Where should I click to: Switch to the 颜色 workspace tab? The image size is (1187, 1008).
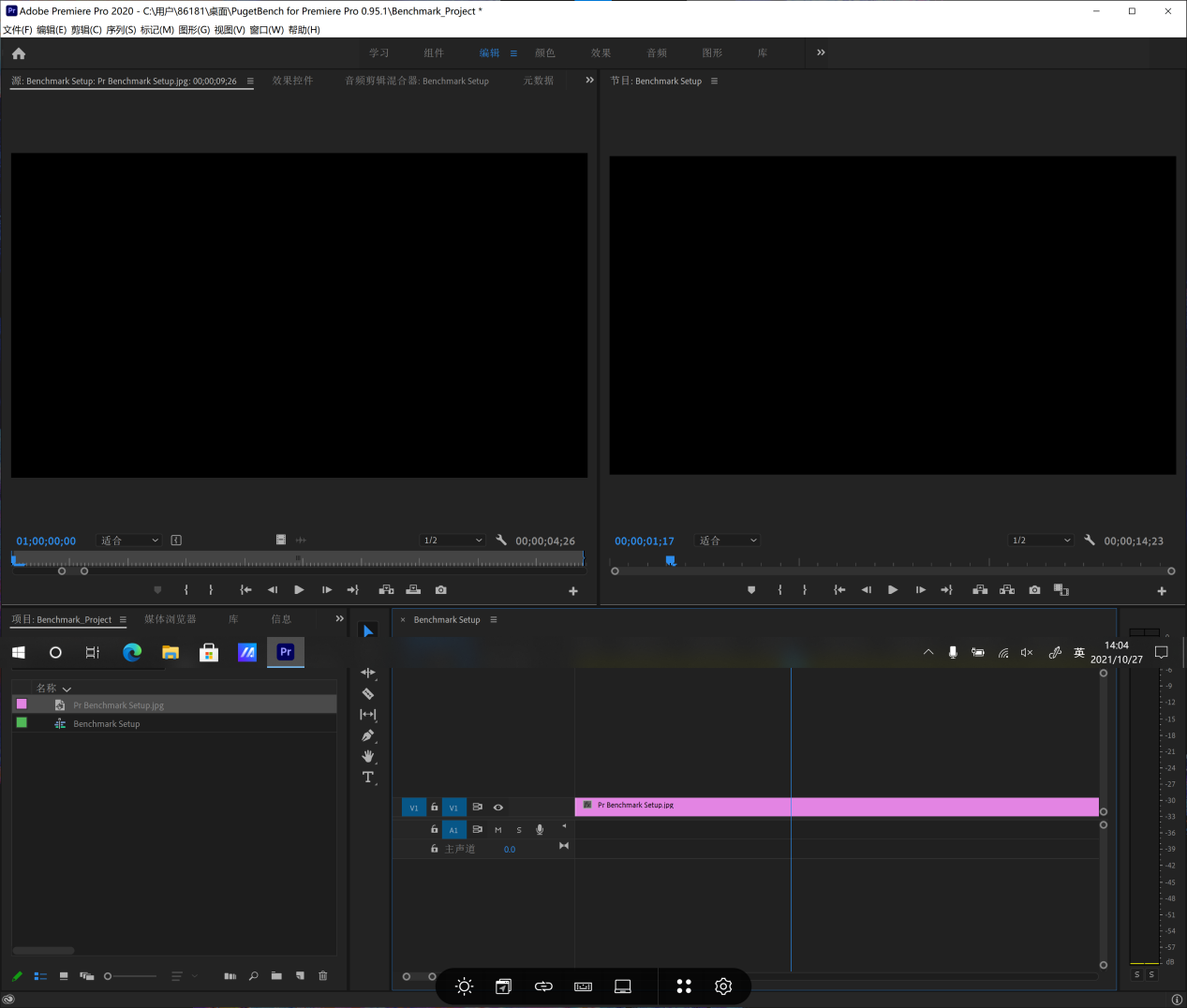[545, 53]
